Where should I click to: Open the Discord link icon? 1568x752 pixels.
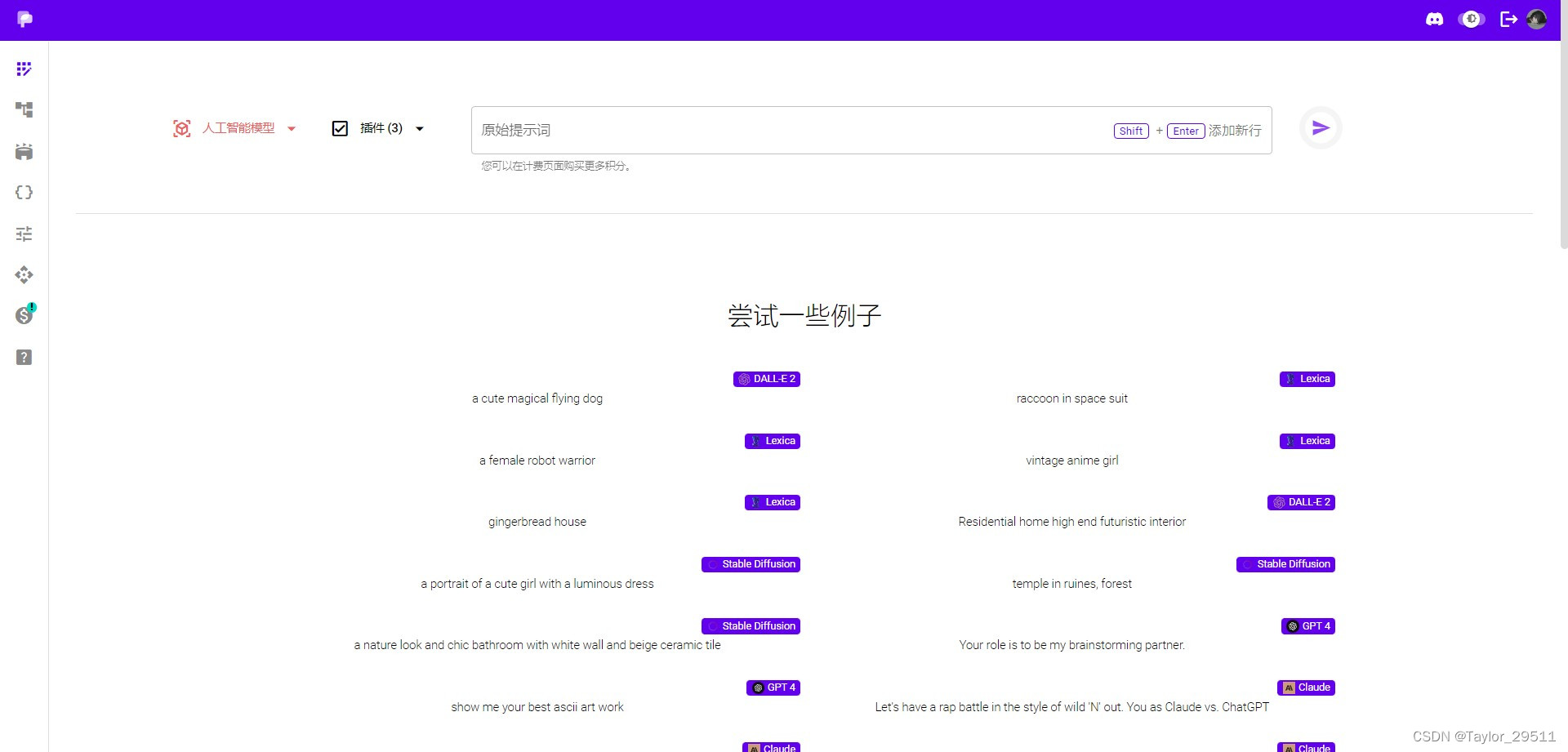[1434, 19]
